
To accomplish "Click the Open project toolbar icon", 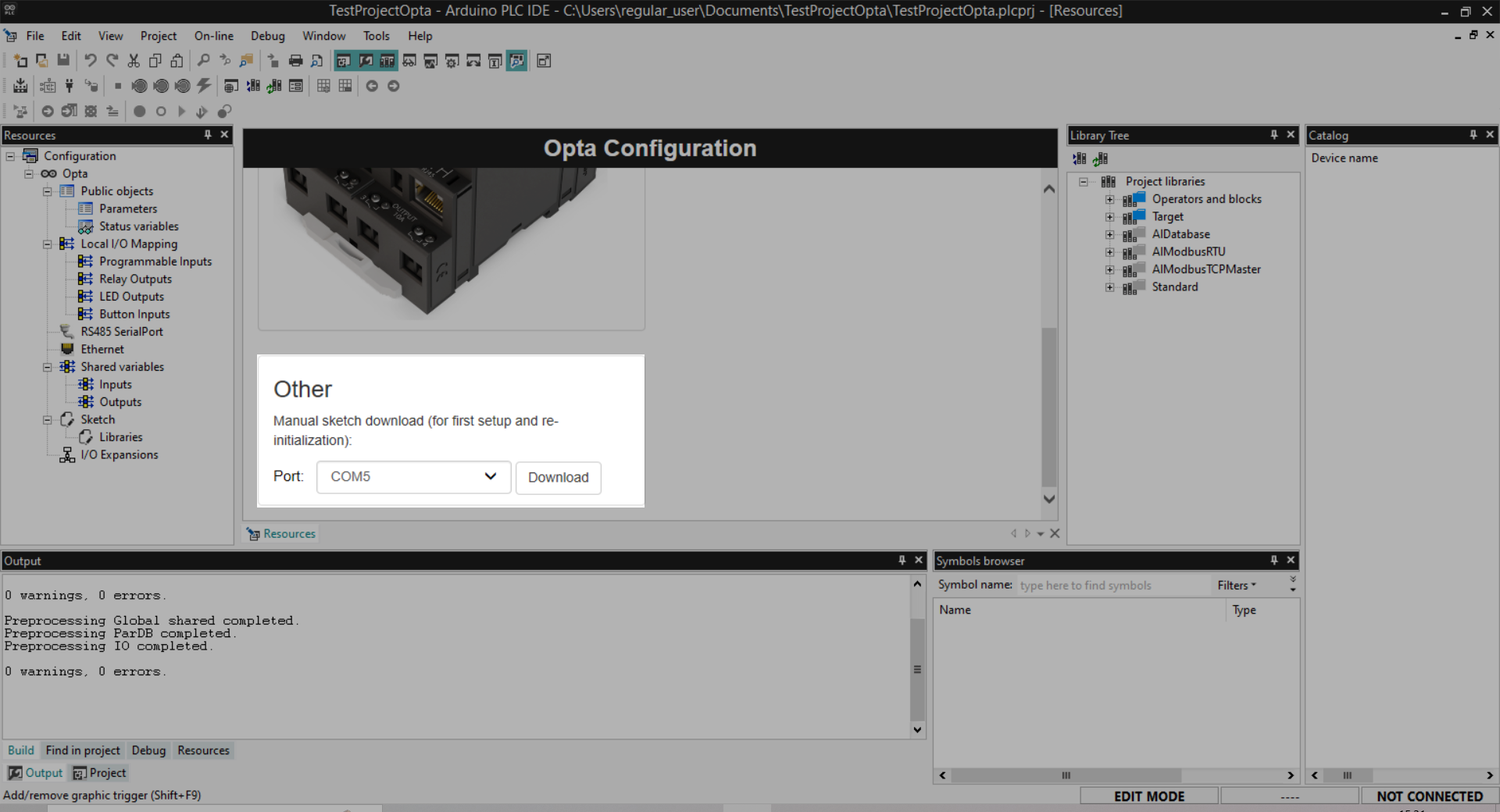I will [42, 60].
